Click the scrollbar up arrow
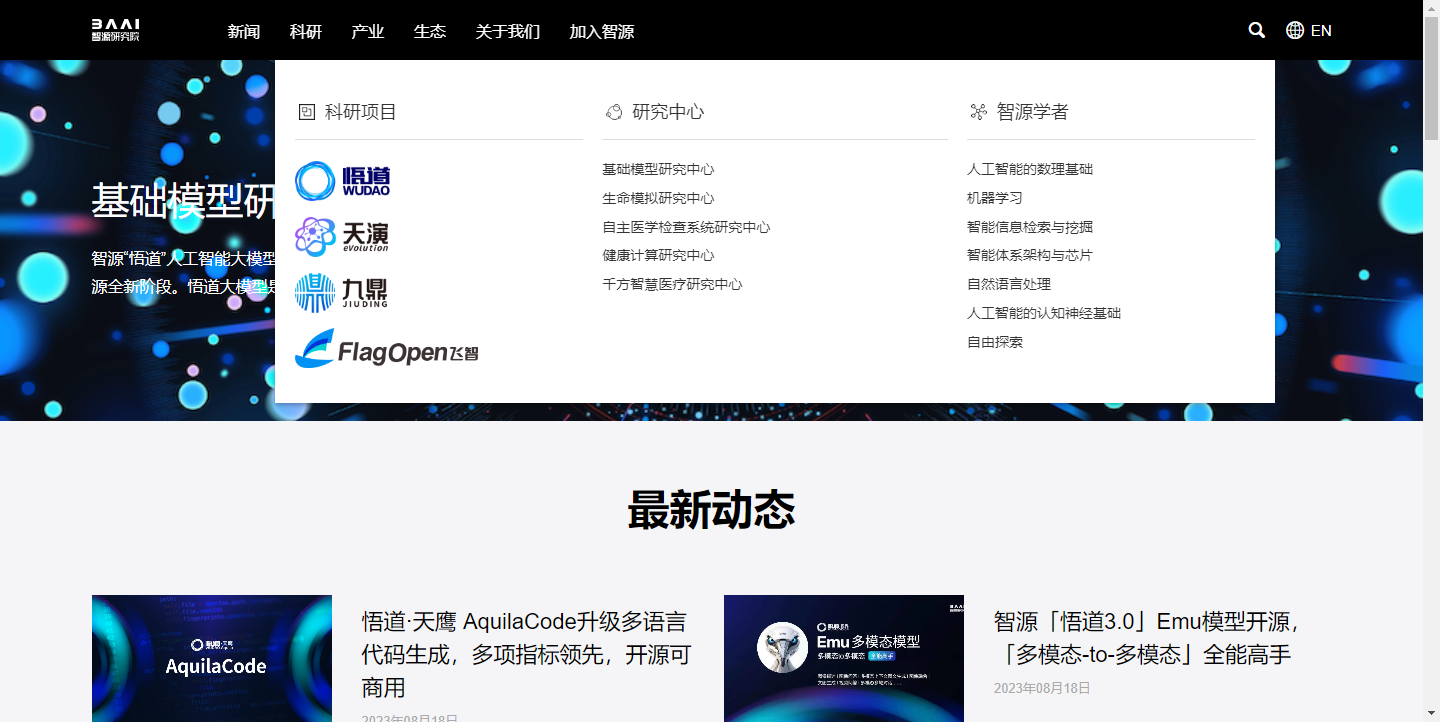1440x722 pixels. [1431, 8]
